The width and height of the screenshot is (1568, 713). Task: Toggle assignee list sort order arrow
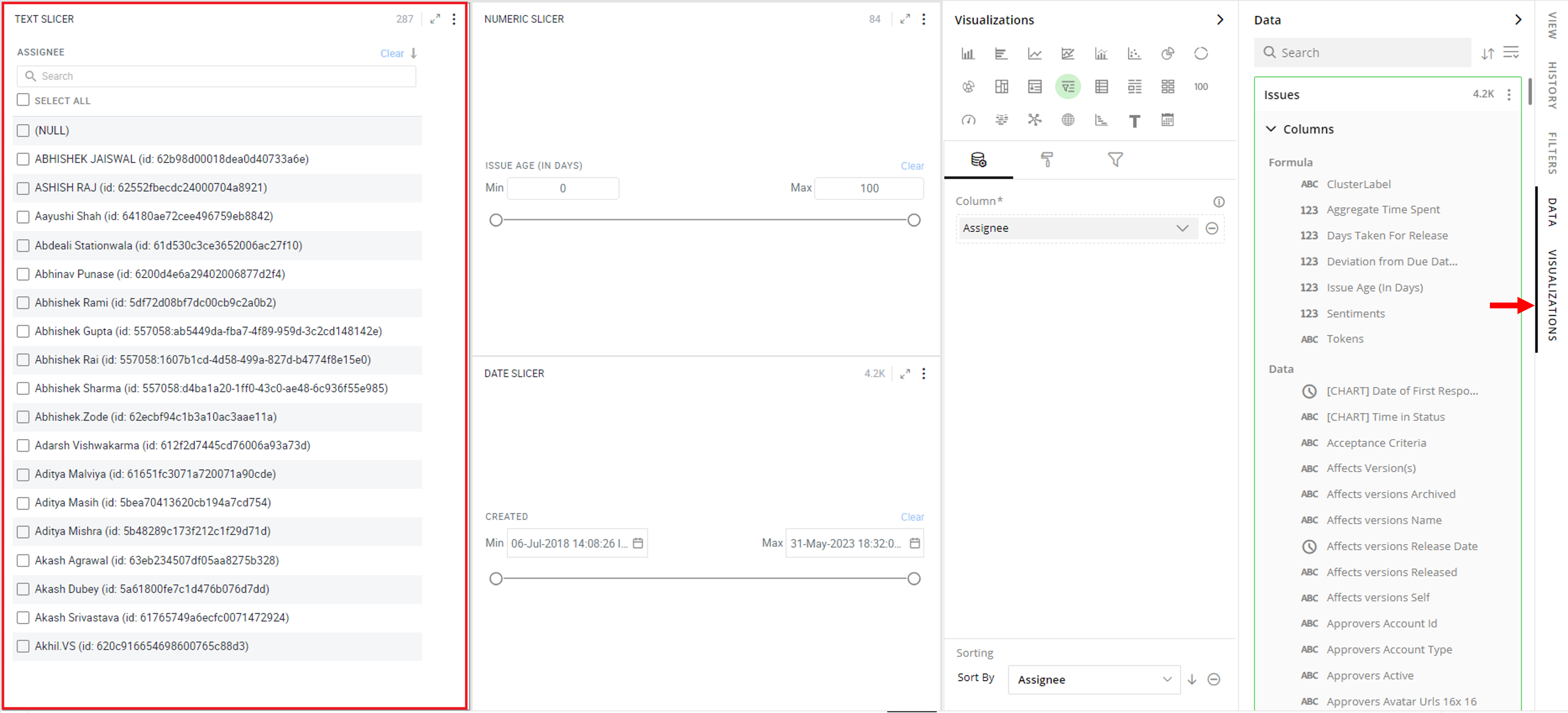(414, 53)
